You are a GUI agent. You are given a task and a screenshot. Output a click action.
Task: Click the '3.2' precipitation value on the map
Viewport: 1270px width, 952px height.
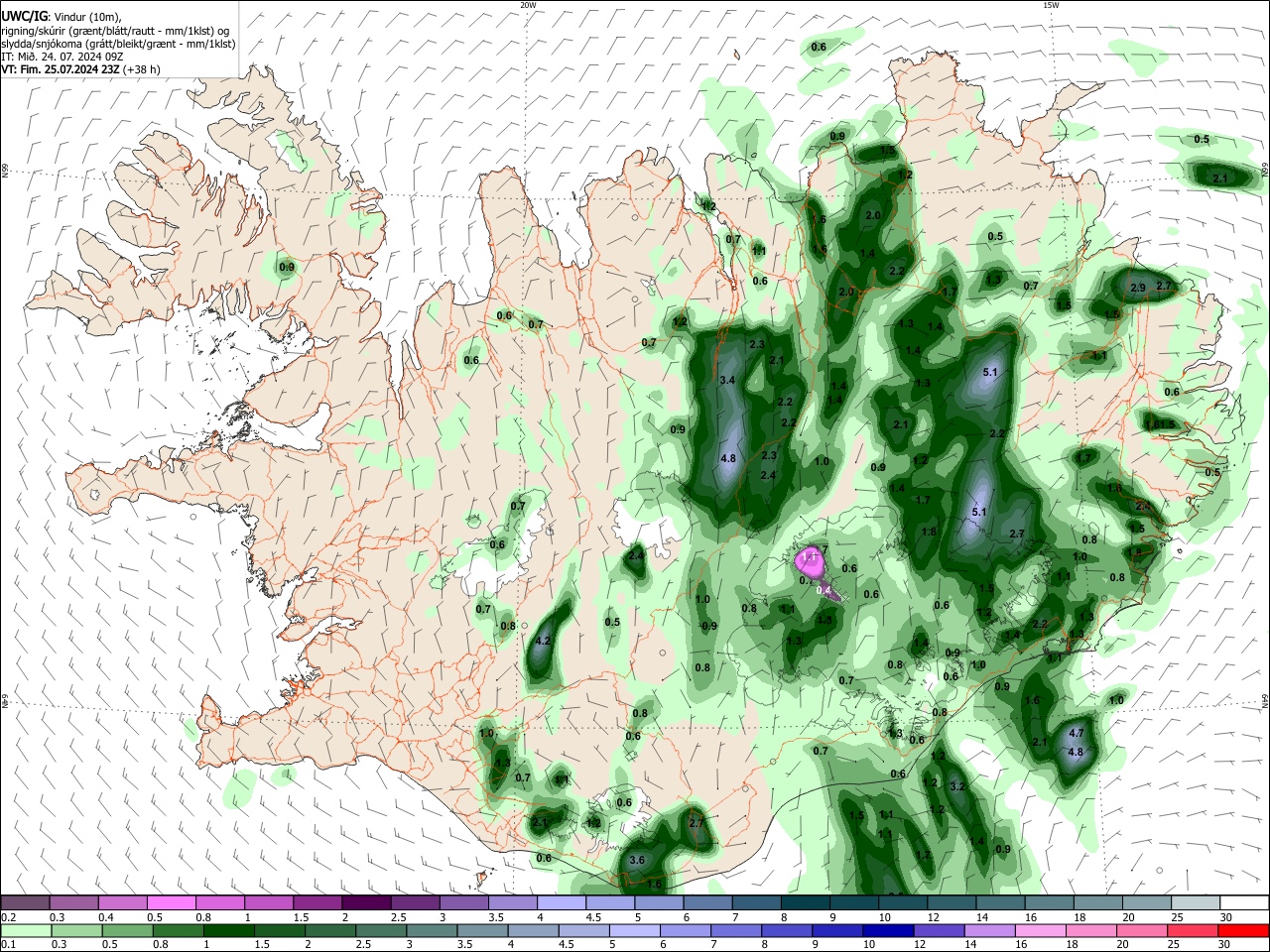pyautogui.click(x=957, y=785)
